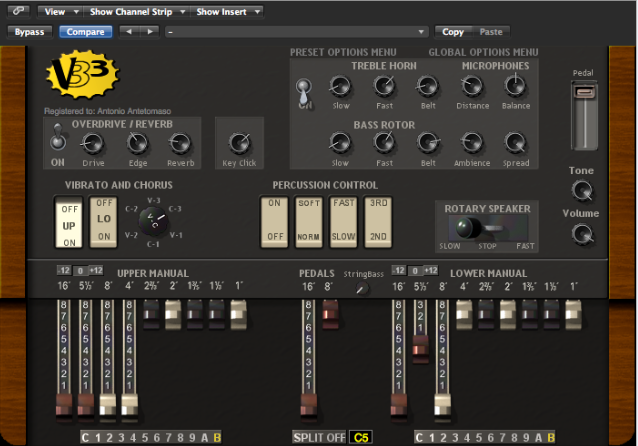Viewport: 638px width, 446px height.
Task: Click the Bypass button
Action: pos(29,32)
